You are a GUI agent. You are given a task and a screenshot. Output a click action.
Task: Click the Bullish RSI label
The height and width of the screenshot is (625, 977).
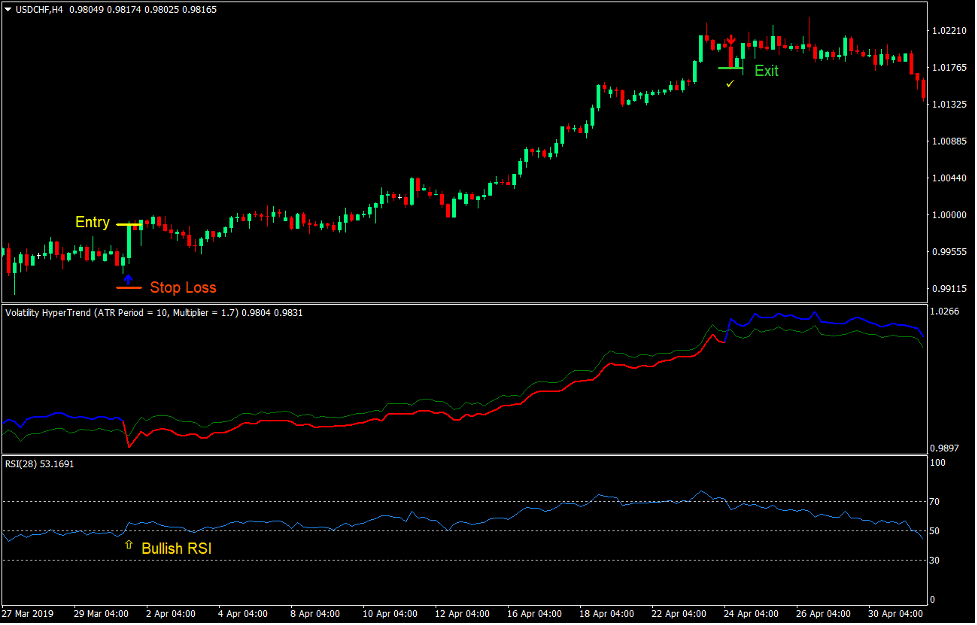tap(178, 548)
